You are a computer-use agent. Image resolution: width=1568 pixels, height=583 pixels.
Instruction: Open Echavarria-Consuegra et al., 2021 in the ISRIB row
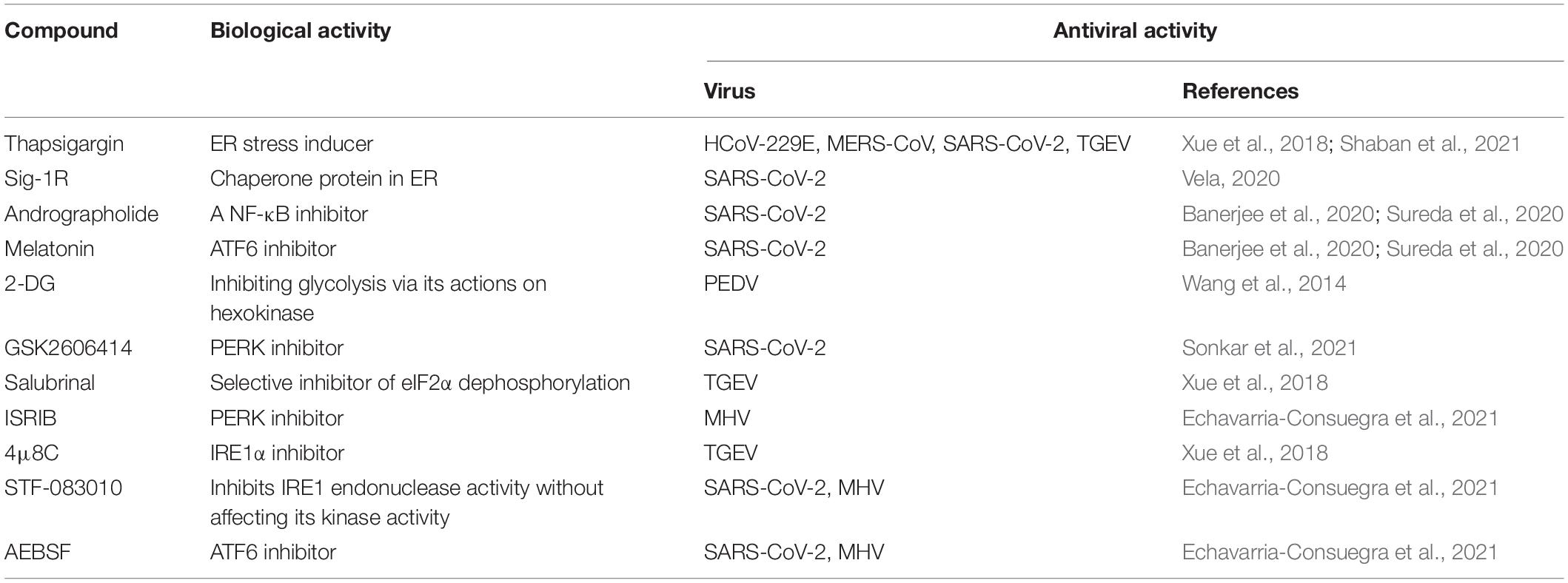(1340, 418)
